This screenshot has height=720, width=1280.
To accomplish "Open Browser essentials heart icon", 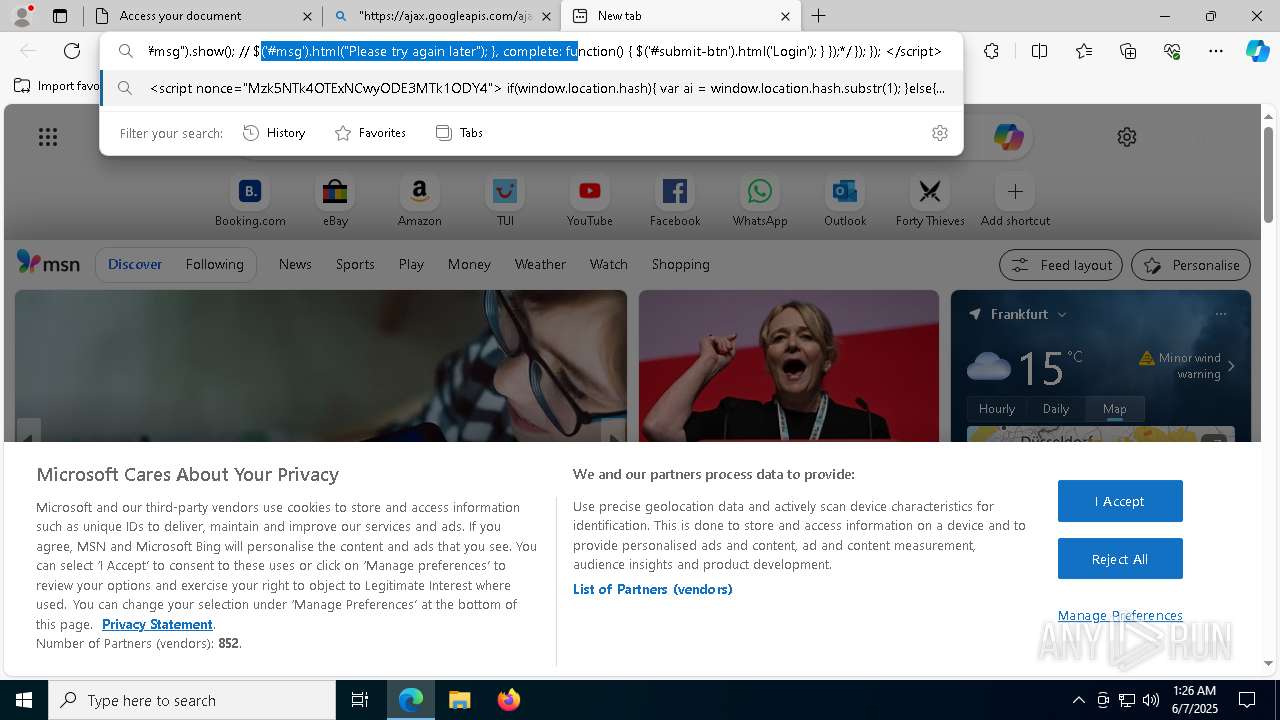I will click(1172, 51).
